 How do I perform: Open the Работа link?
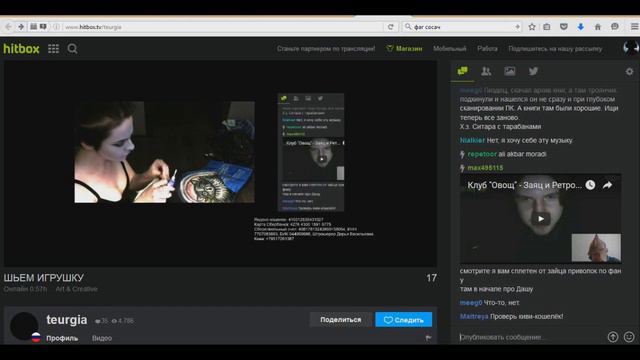[487, 49]
